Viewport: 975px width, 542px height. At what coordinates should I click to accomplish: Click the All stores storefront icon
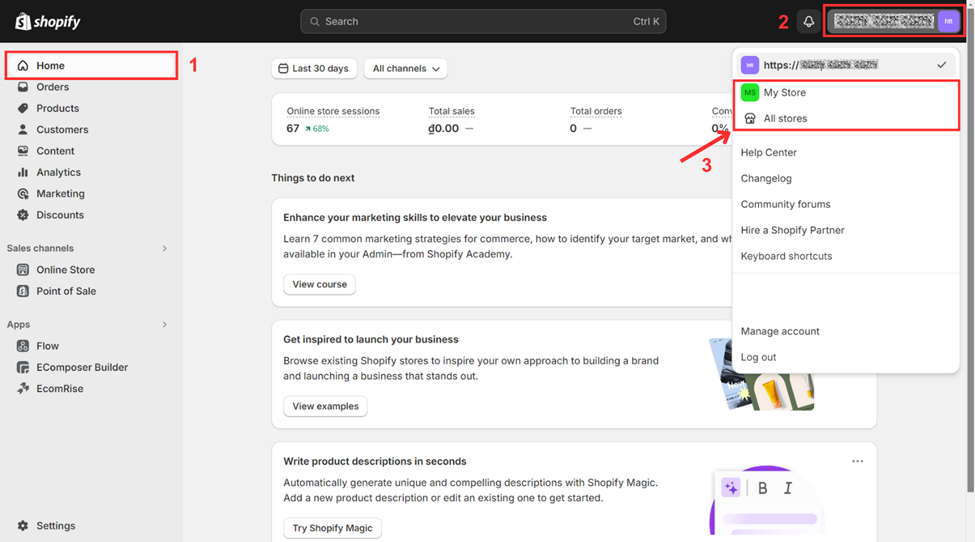coord(750,118)
